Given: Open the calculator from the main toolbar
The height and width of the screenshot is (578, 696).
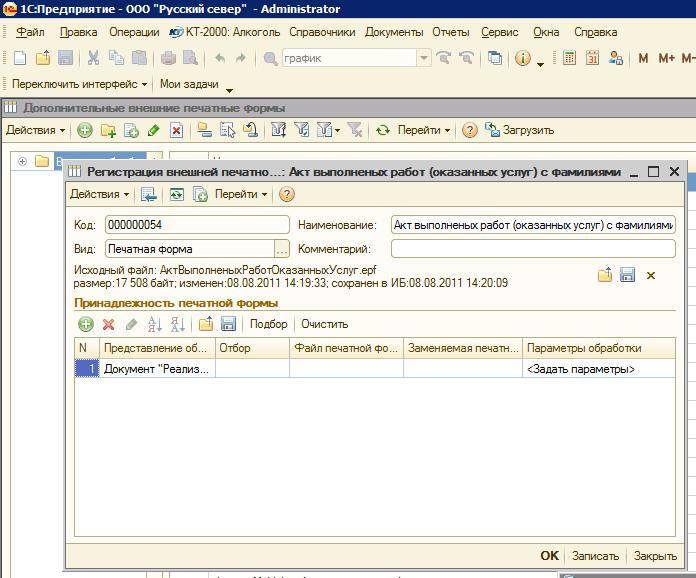Looking at the screenshot, I should click(569, 58).
